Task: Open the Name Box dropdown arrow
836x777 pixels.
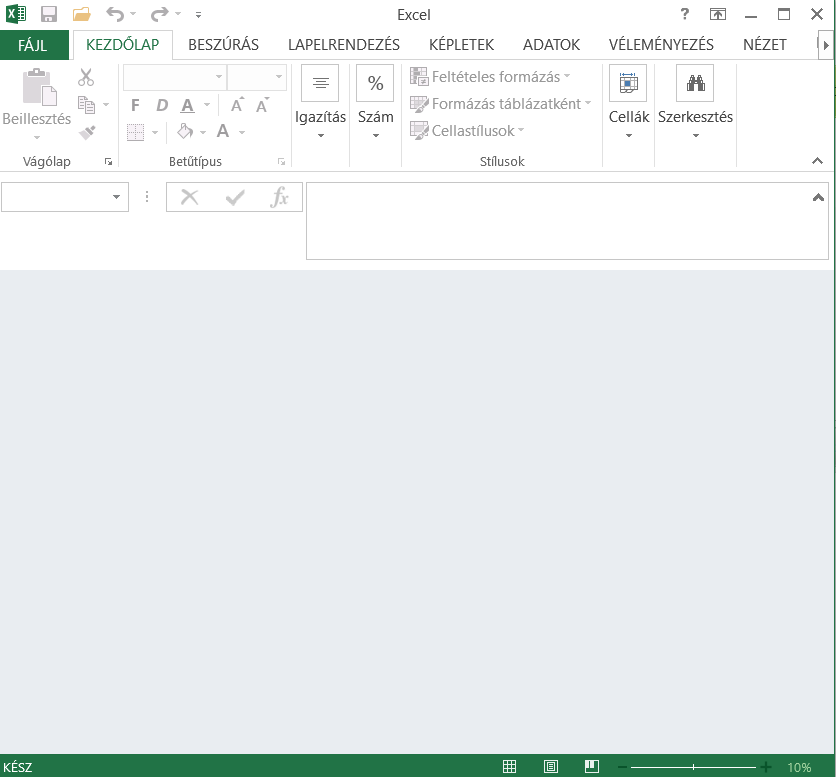Action: click(116, 197)
